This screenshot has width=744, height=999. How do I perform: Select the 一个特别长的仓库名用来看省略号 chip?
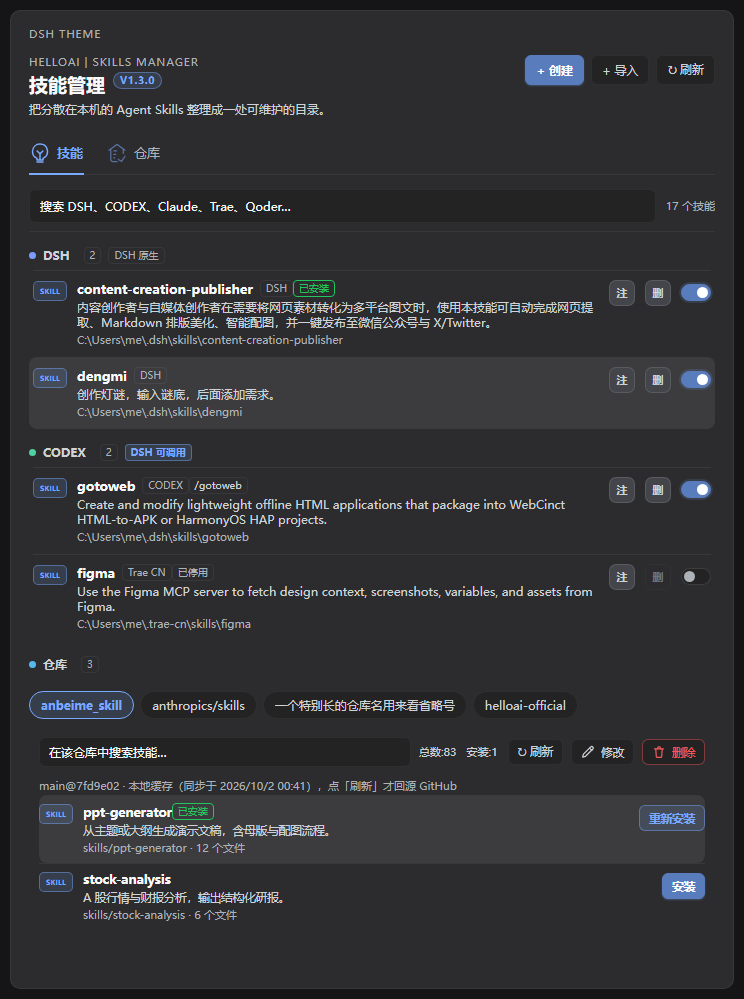(x=365, y=705)
